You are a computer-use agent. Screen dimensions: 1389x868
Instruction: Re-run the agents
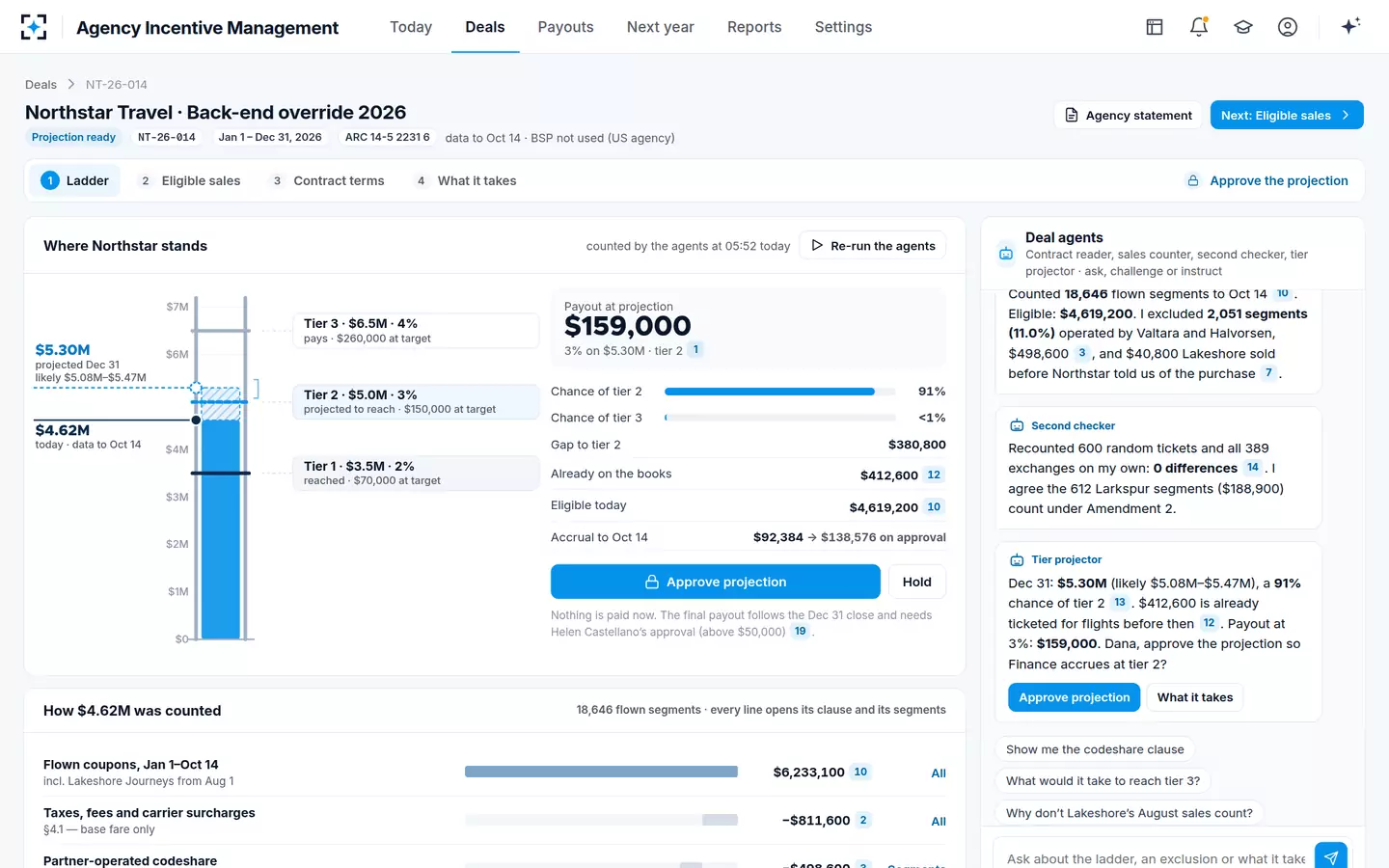coord(873,246)
